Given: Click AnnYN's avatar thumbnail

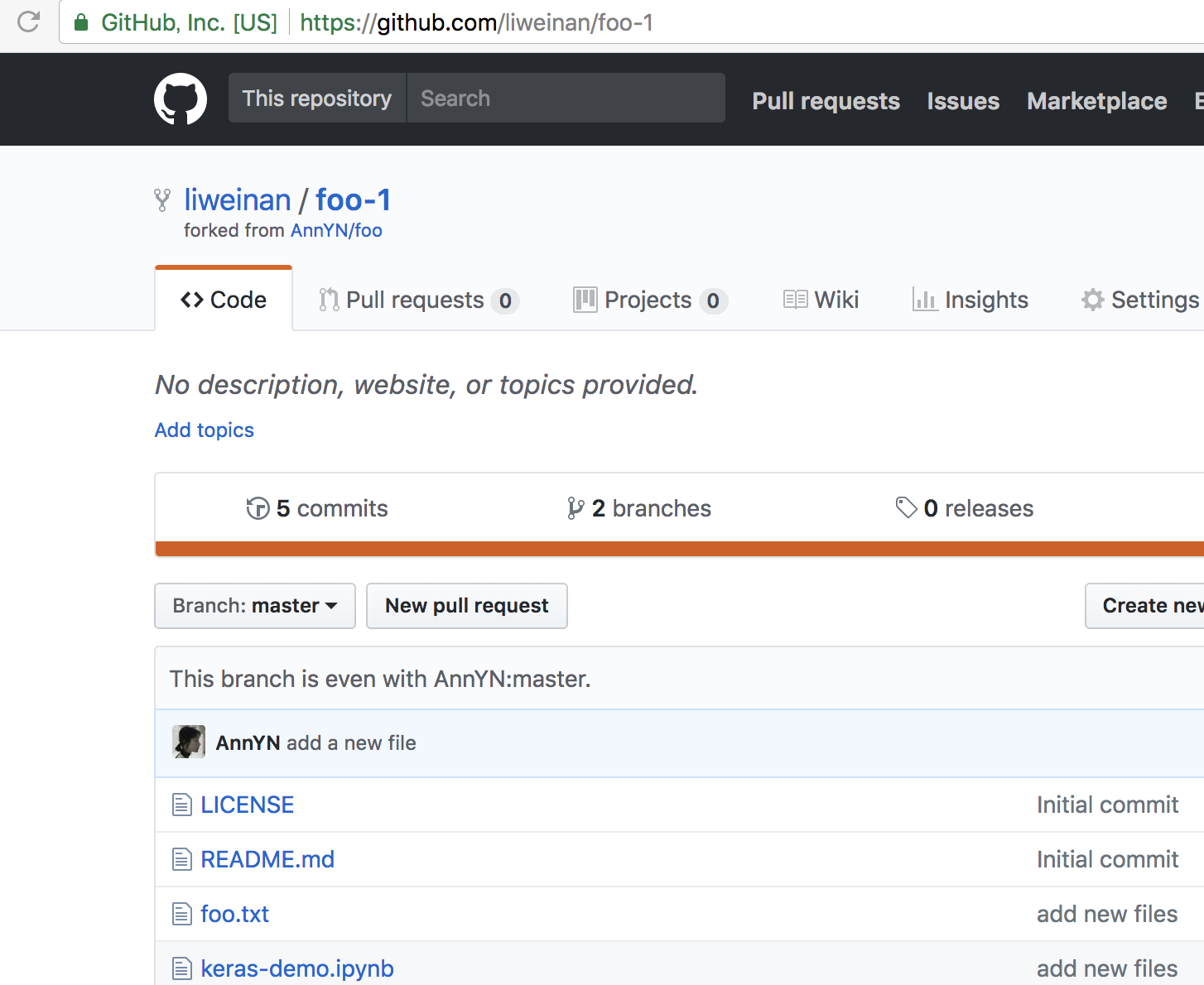Looking at the screenshot, I should 189,742.
